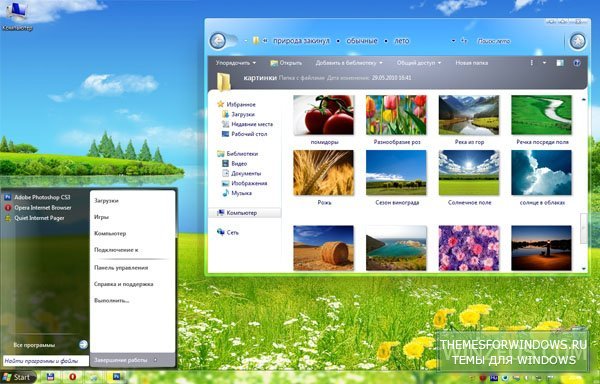Expand the 'Общий доступ' dropdown

point(419,63)
